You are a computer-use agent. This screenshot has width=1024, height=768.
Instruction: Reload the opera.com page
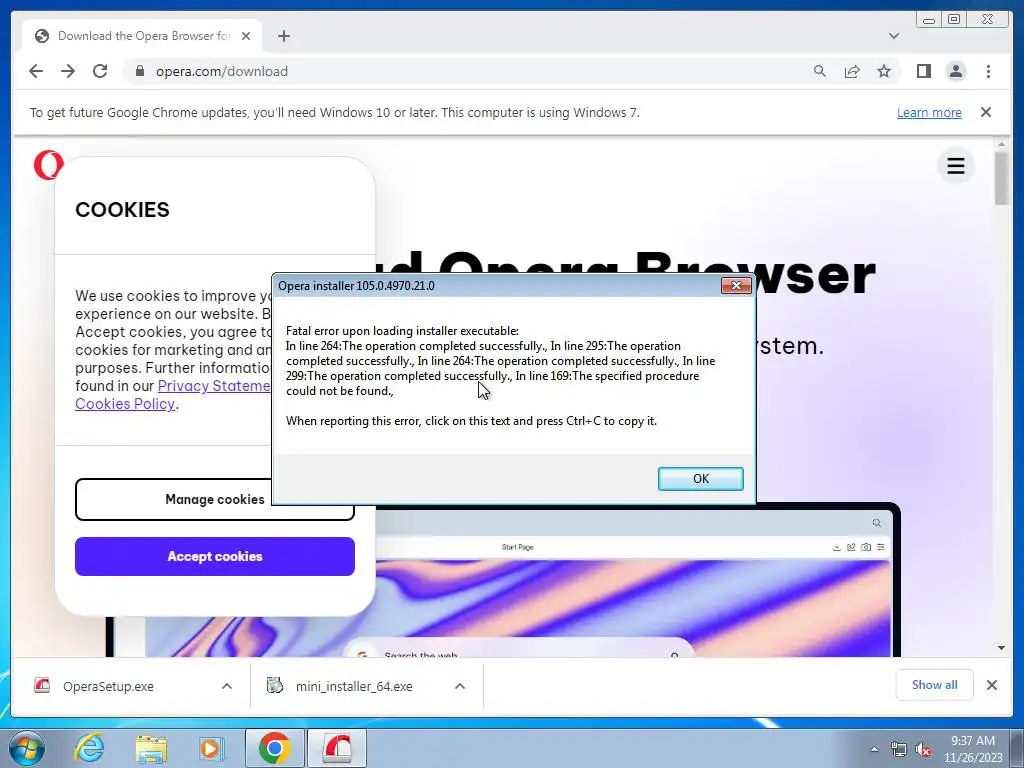[100, 71]
